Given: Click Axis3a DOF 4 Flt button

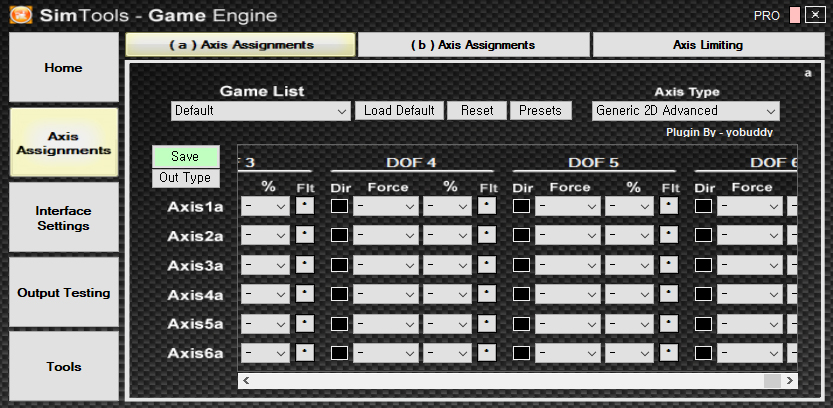Looking at the screenshot, I should pyautogui.click(x=487, y=264).
